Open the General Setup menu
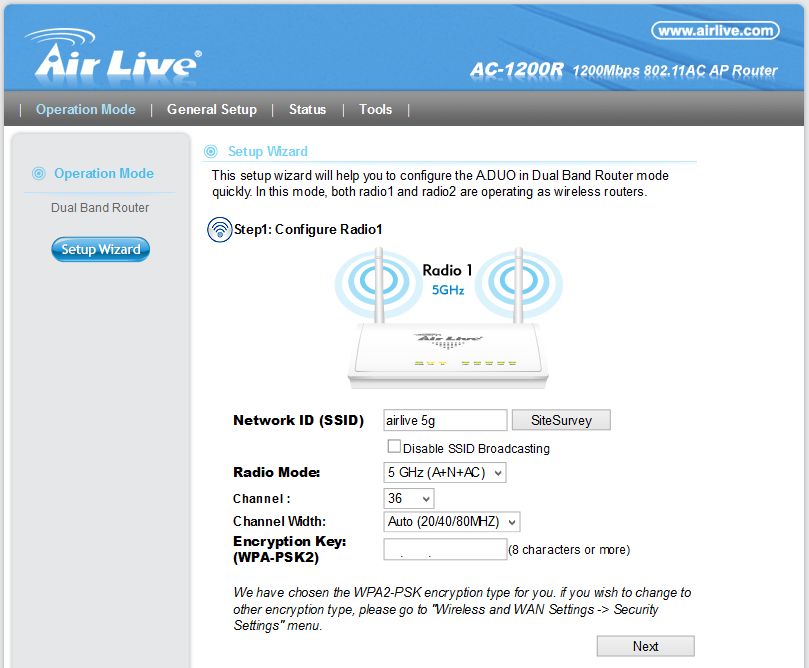Image resolution: width=809 pixels, height=668 pixels. coord(212,109)
